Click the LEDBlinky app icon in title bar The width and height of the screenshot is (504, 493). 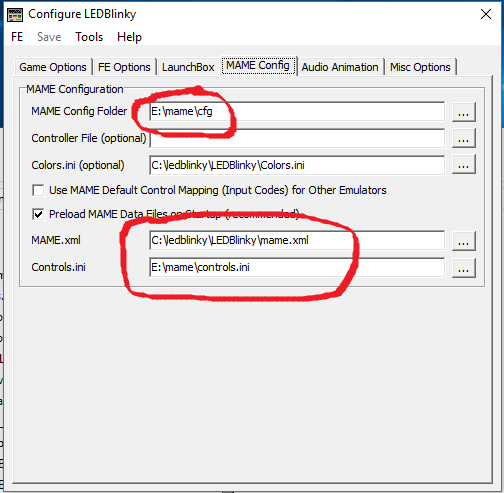[x=15, y=15]
